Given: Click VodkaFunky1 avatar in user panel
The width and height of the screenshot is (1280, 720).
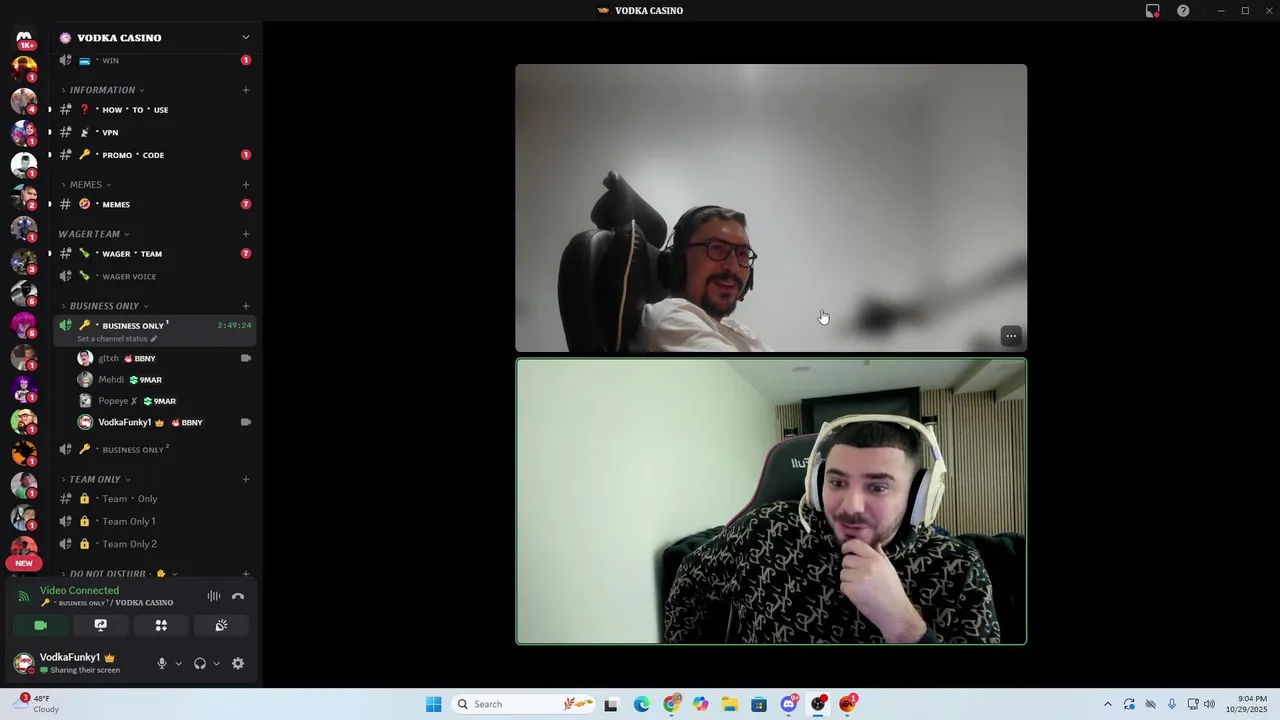Looking at the screenshot, I should (24, 663).
